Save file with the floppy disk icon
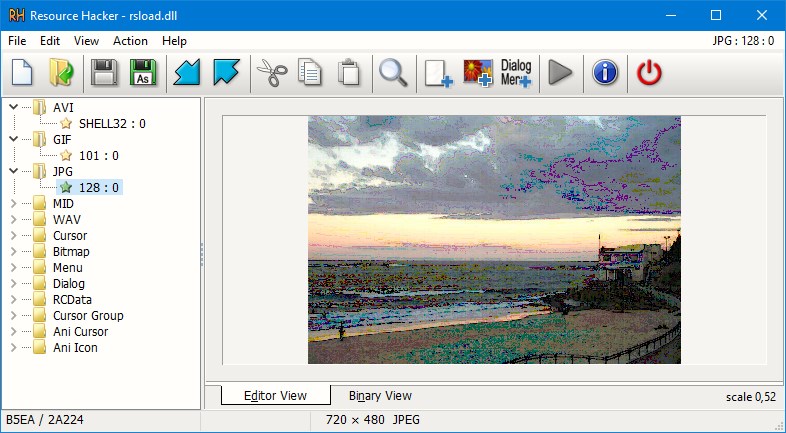The image size is (786, 433). 104,73
